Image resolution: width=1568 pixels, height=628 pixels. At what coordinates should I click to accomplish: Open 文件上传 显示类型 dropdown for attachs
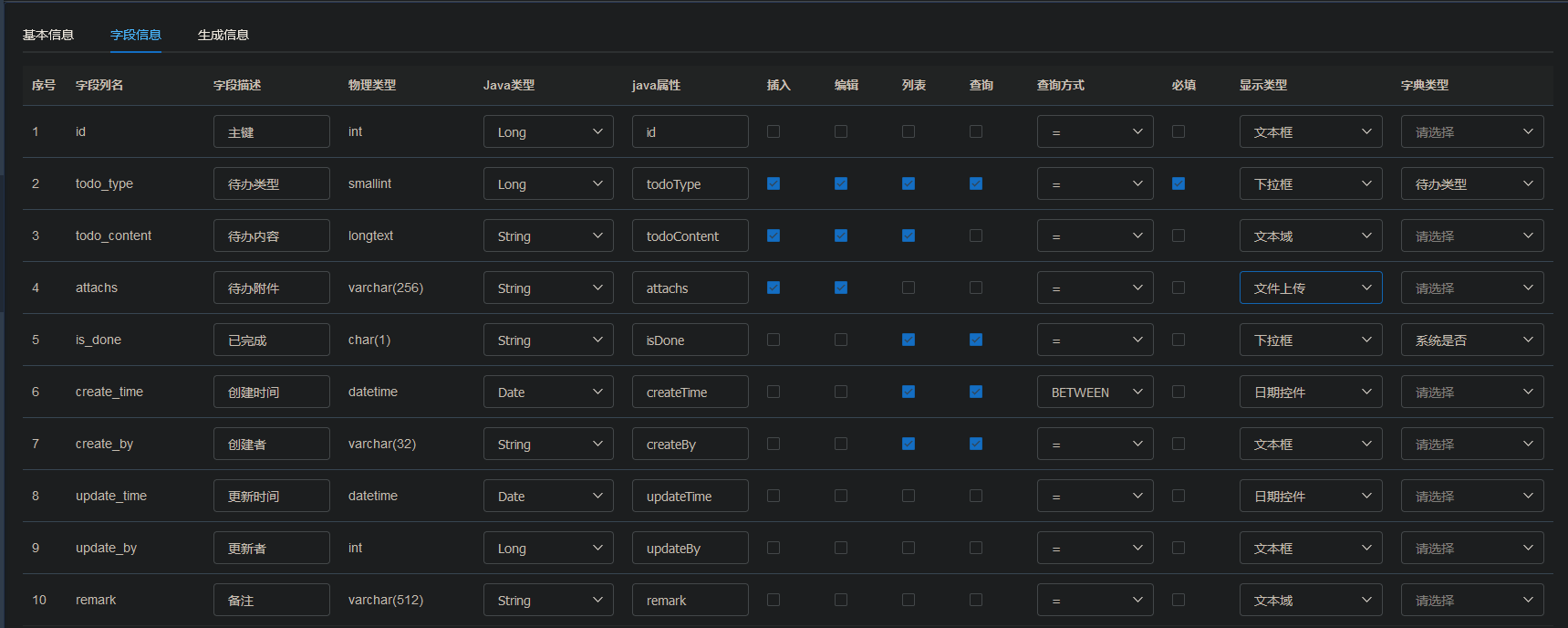pos(1310,288)
